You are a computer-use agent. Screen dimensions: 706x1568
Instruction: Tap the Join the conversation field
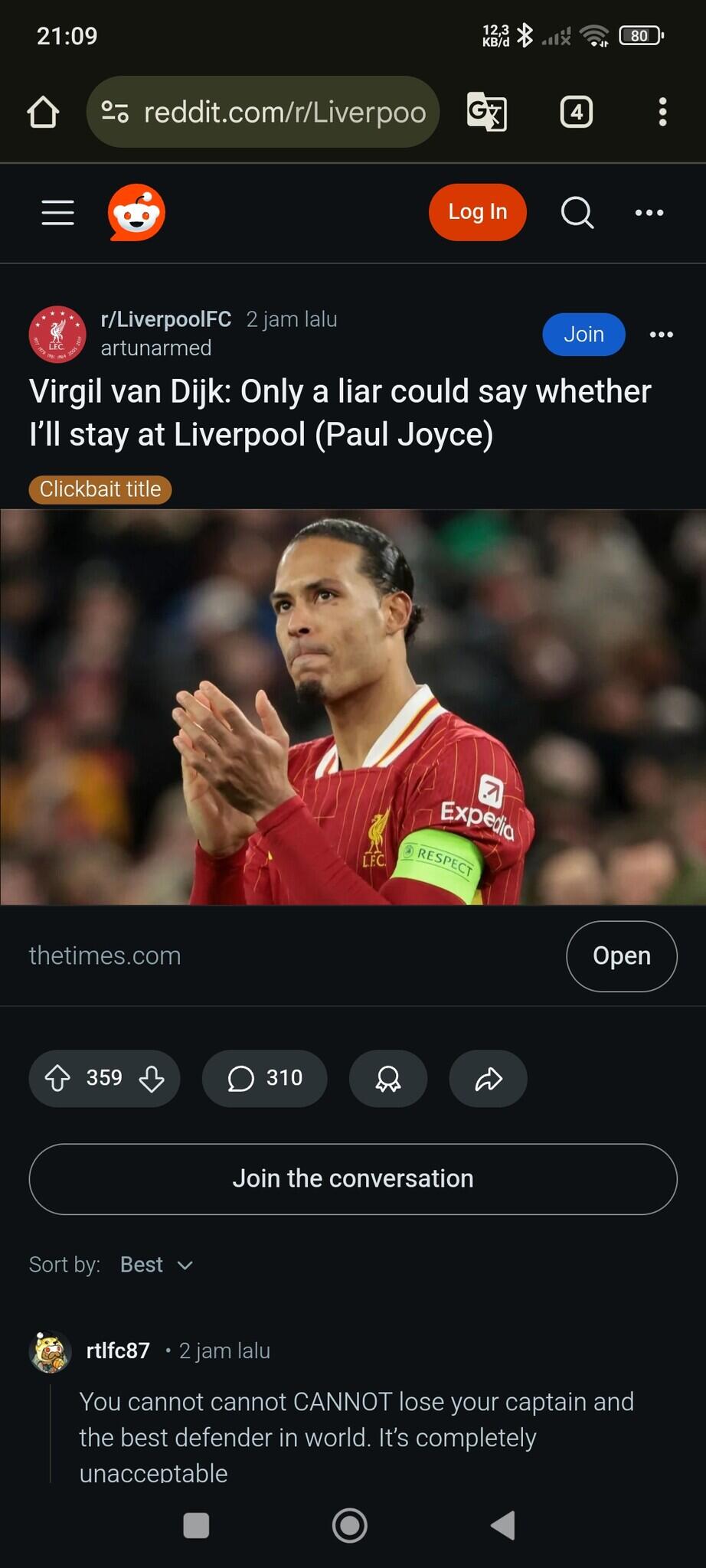pos(353,1178)
